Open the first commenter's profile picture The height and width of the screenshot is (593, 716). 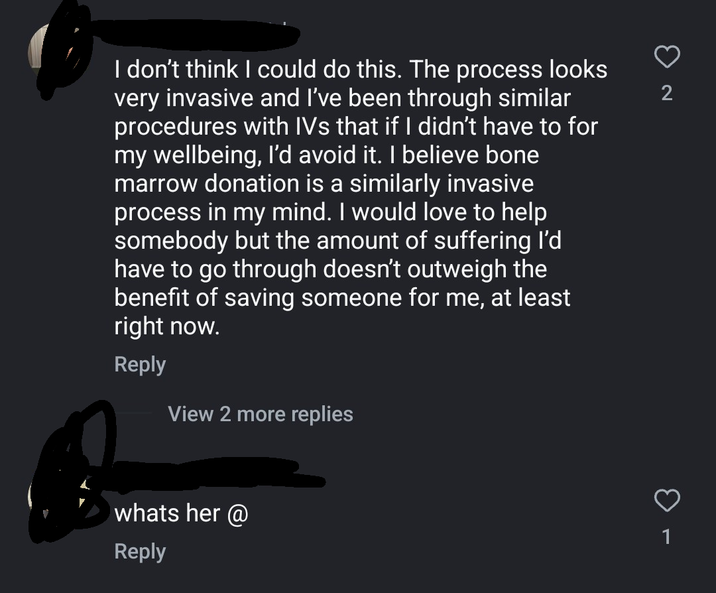[x=59, y=50]
